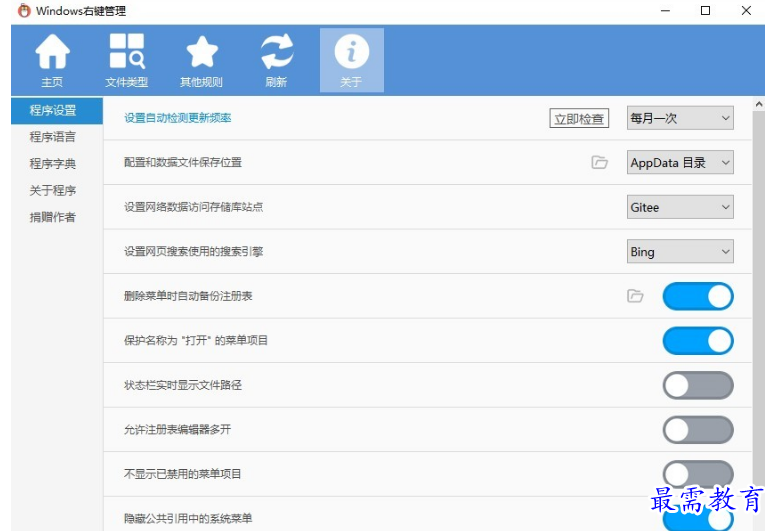Open 程序字典 in the sidebar
Image resolution: width=772 pixels, height=531 pixels.
(53, 163)
